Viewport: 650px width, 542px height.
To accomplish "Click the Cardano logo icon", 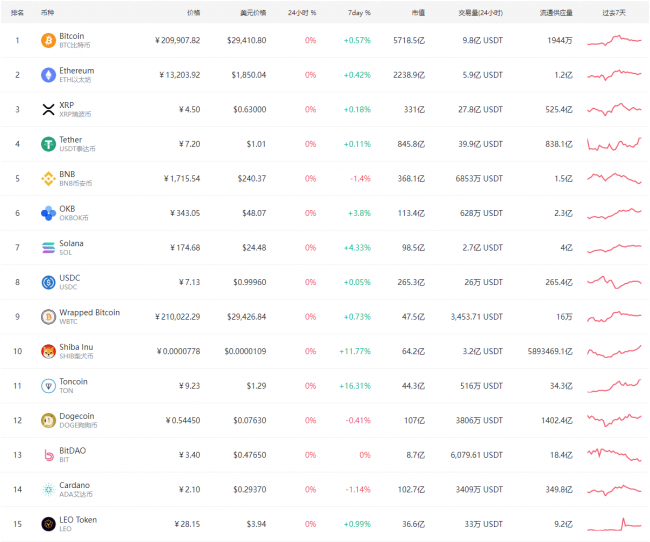I will (x=49, y=489).
